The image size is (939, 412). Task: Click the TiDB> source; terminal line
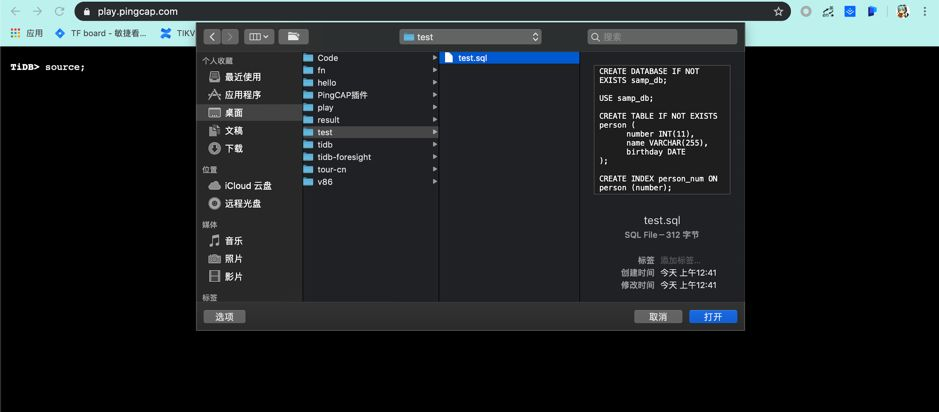[48, 67]
